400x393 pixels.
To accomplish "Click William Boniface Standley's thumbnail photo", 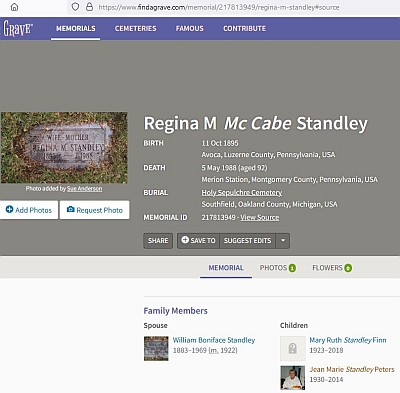I will coord(156,349).
